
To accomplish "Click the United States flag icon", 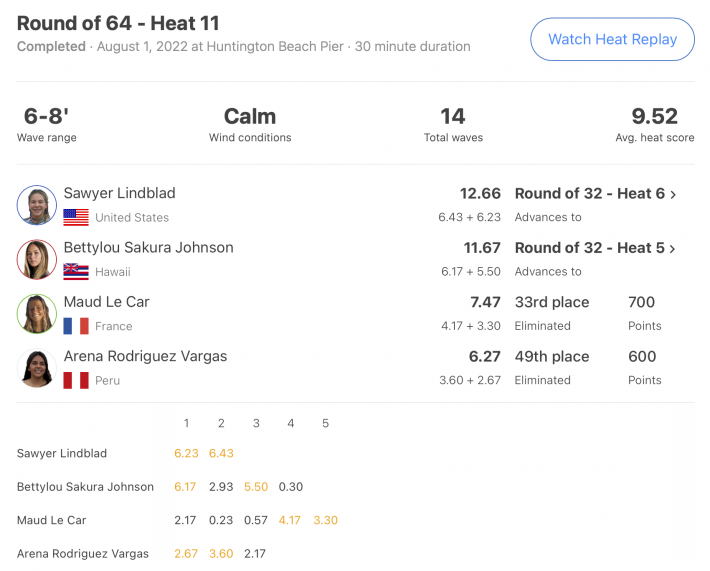I will [76, 217].
